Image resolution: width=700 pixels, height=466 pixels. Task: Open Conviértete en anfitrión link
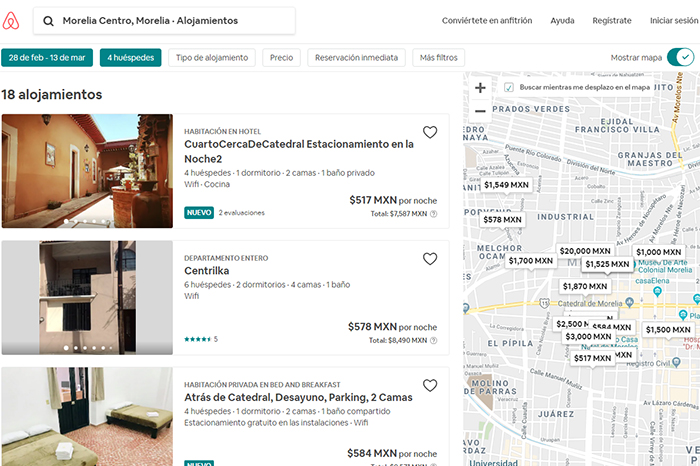pos(487,20)
